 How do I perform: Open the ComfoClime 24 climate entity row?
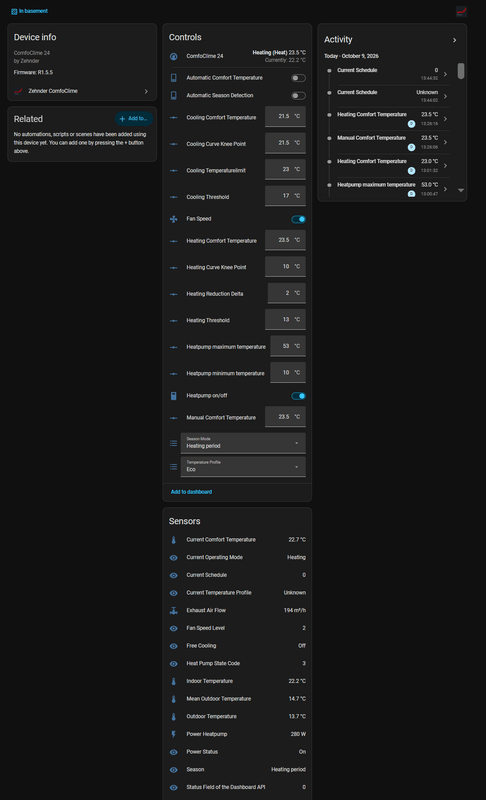point(238,56)
